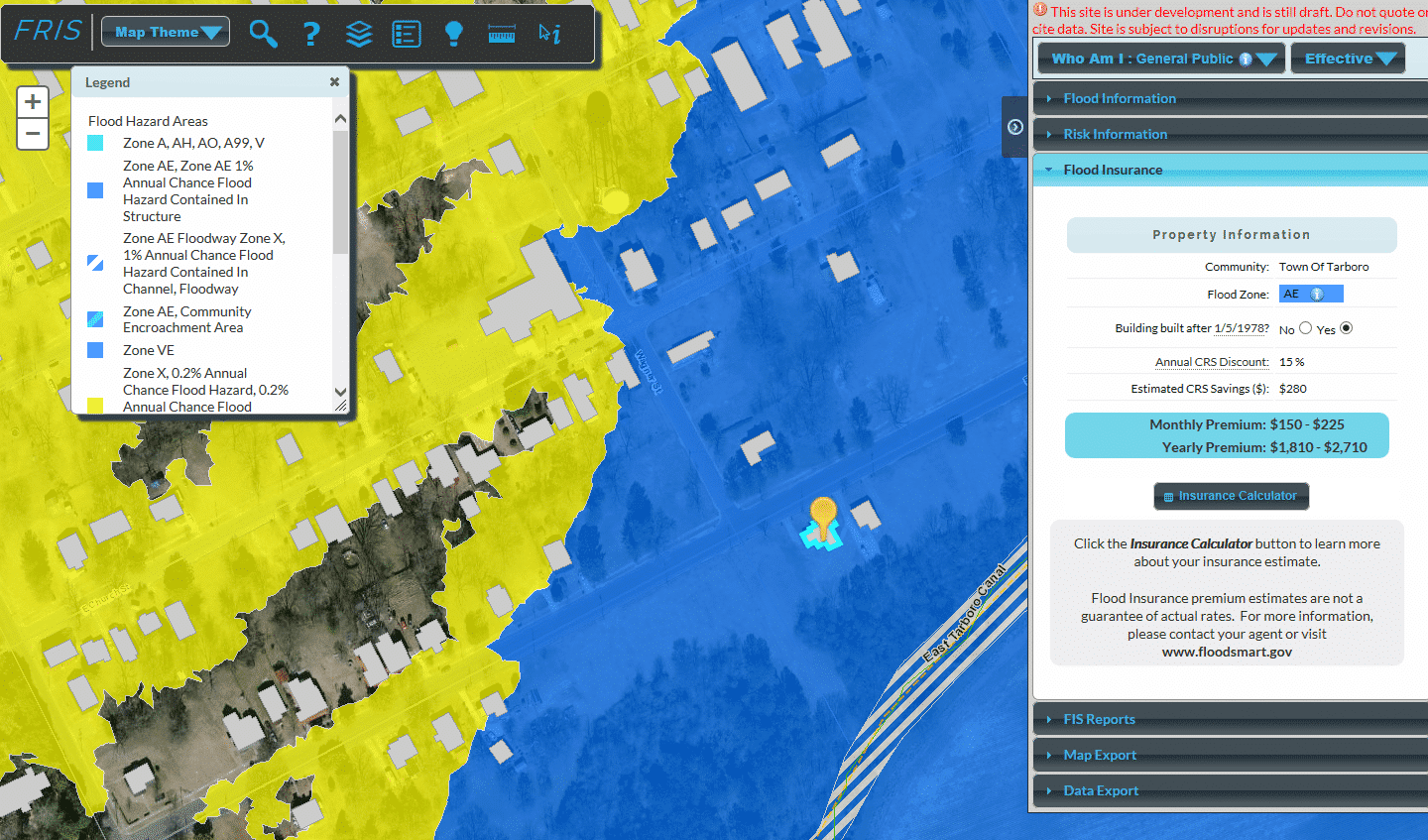Viewport: 1428px width, 840px height.
Task: Click the legend list icon on the toolbar
Action: [407, 32]
